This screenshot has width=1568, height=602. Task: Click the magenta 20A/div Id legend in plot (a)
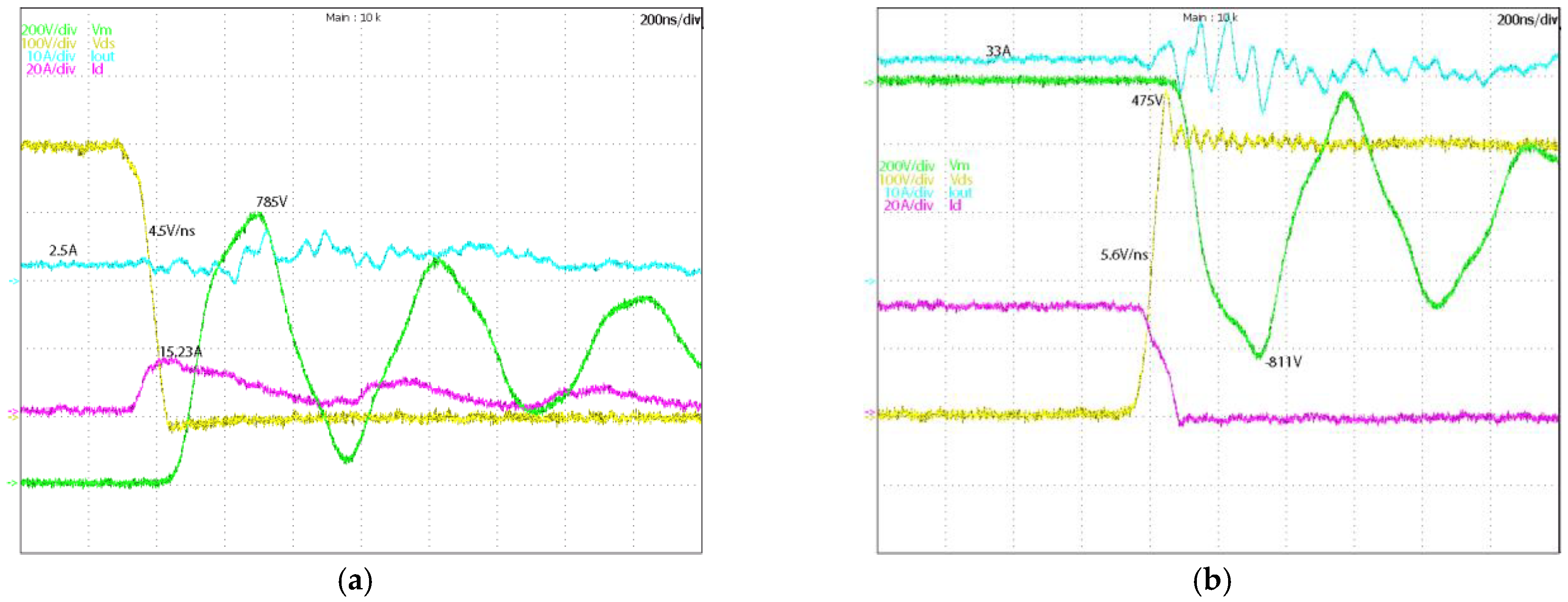(x=65, y=69)
